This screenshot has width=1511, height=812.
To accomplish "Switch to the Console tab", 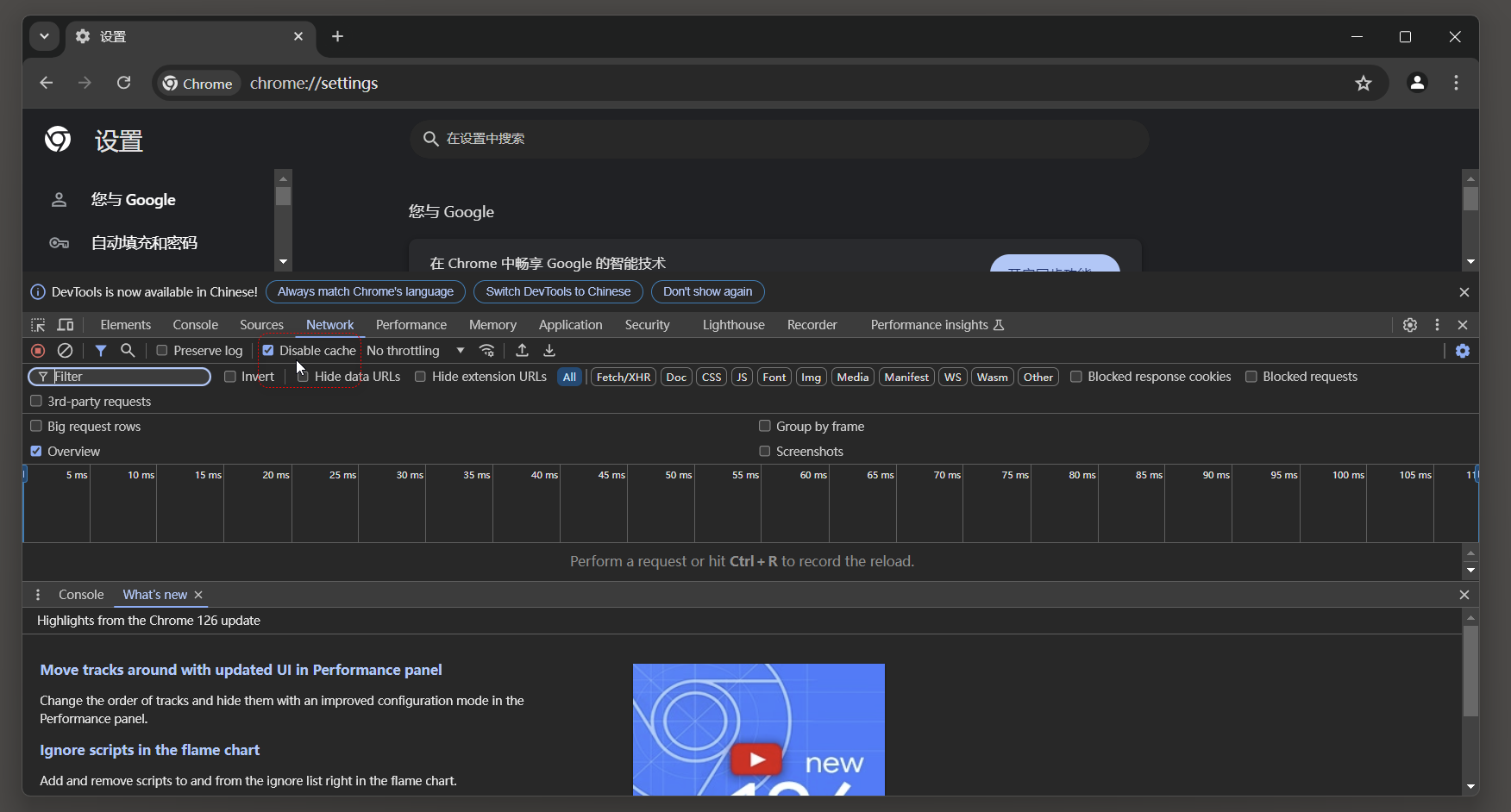I will pyautogui.click(x=196, y=325).
